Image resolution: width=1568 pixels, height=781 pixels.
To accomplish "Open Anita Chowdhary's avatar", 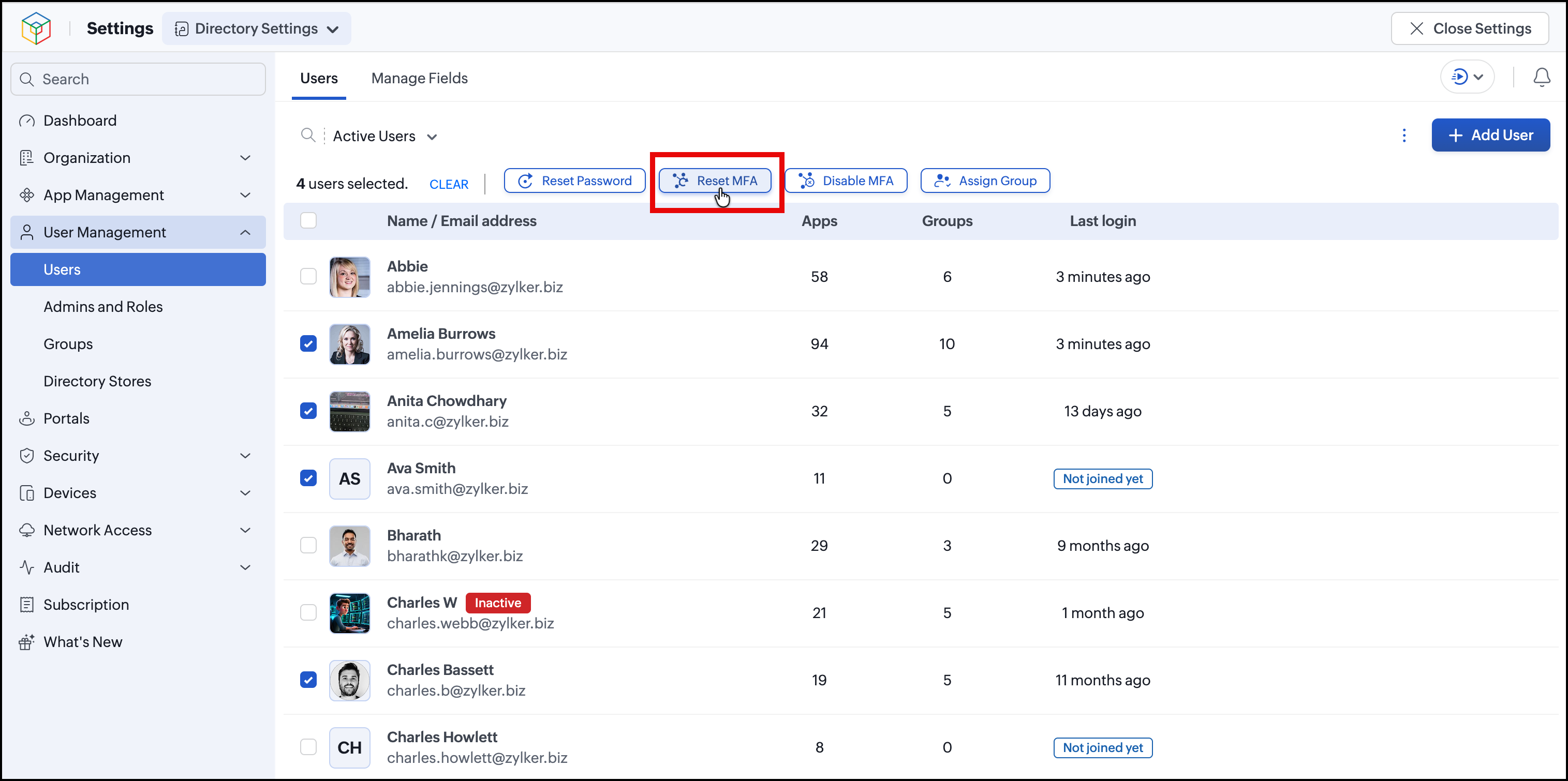I will pos(349,411).
